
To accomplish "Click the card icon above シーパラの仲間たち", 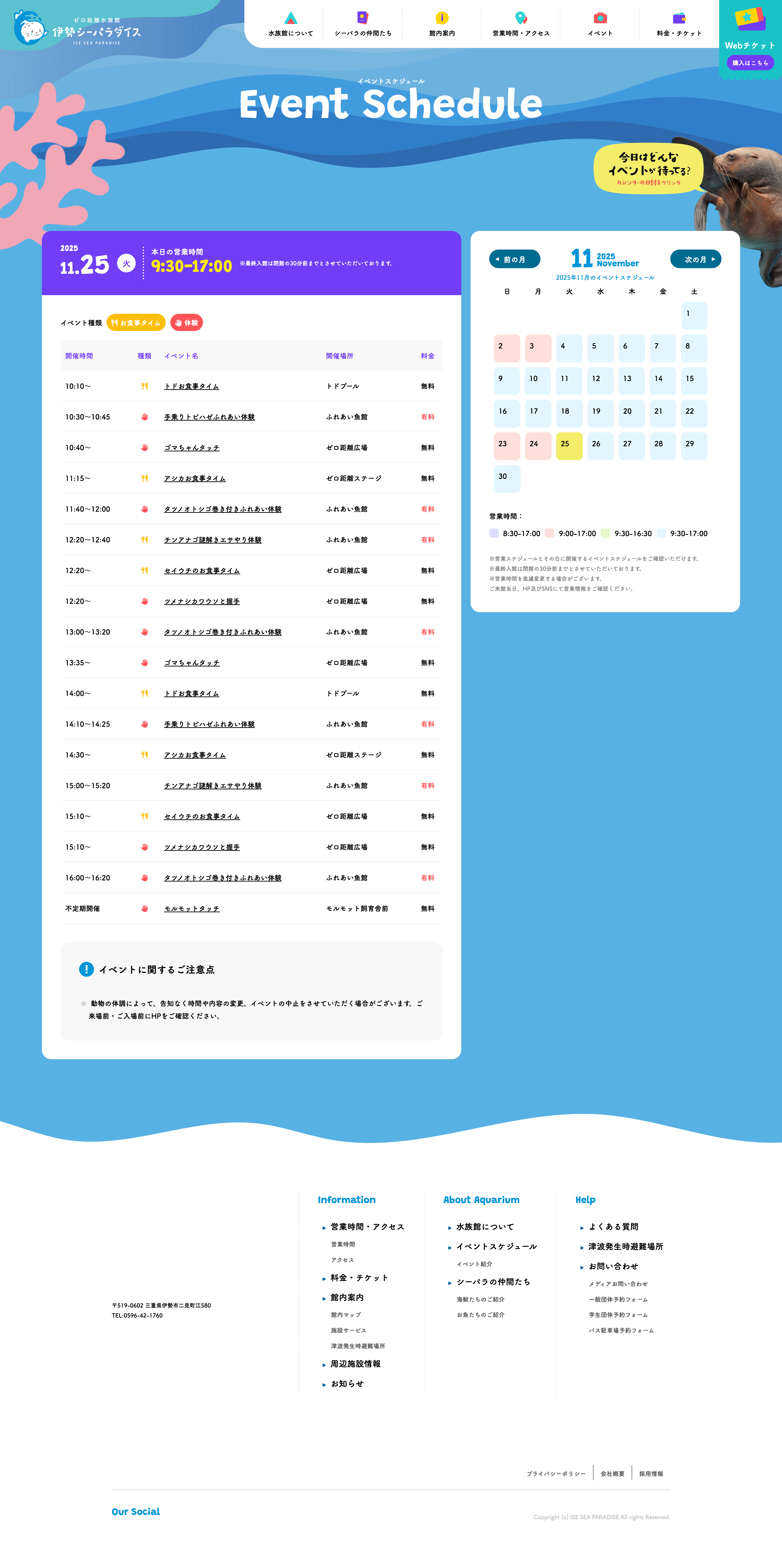I will tap(363, 18).
